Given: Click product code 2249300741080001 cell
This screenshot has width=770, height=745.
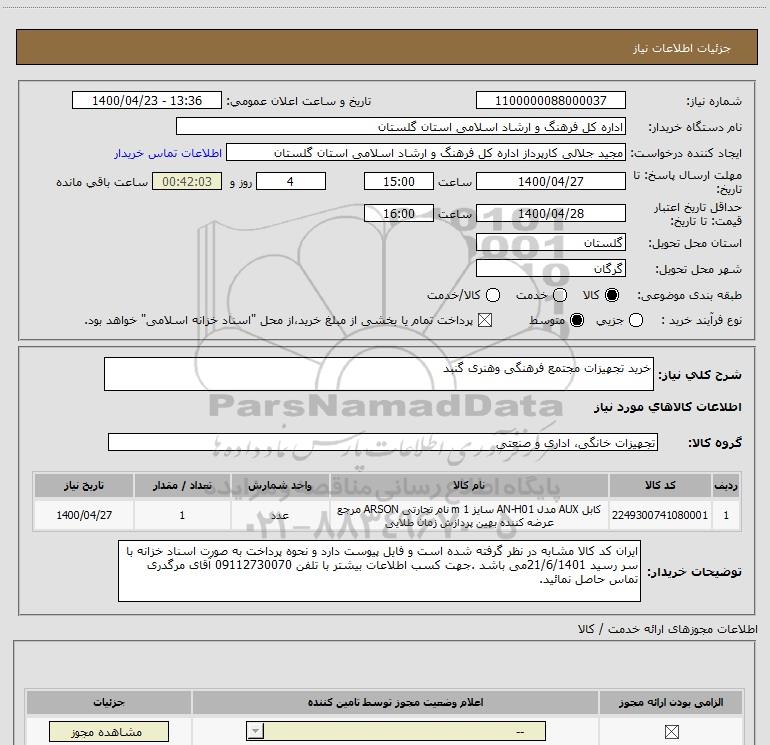Looking at the screenshot, I should click(660, 515).
